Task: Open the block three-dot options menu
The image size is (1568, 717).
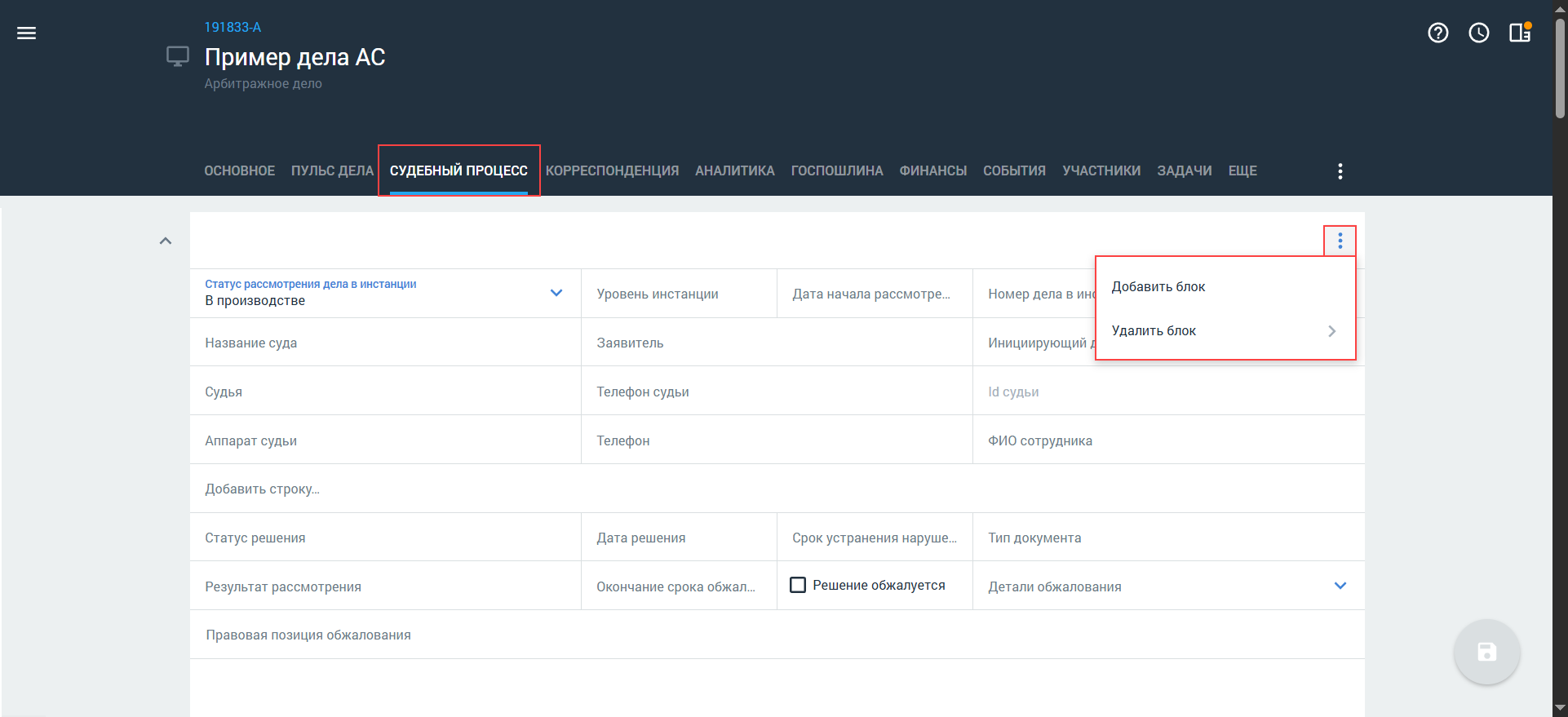Action: pyautogui.click(x=1340, y=241)
